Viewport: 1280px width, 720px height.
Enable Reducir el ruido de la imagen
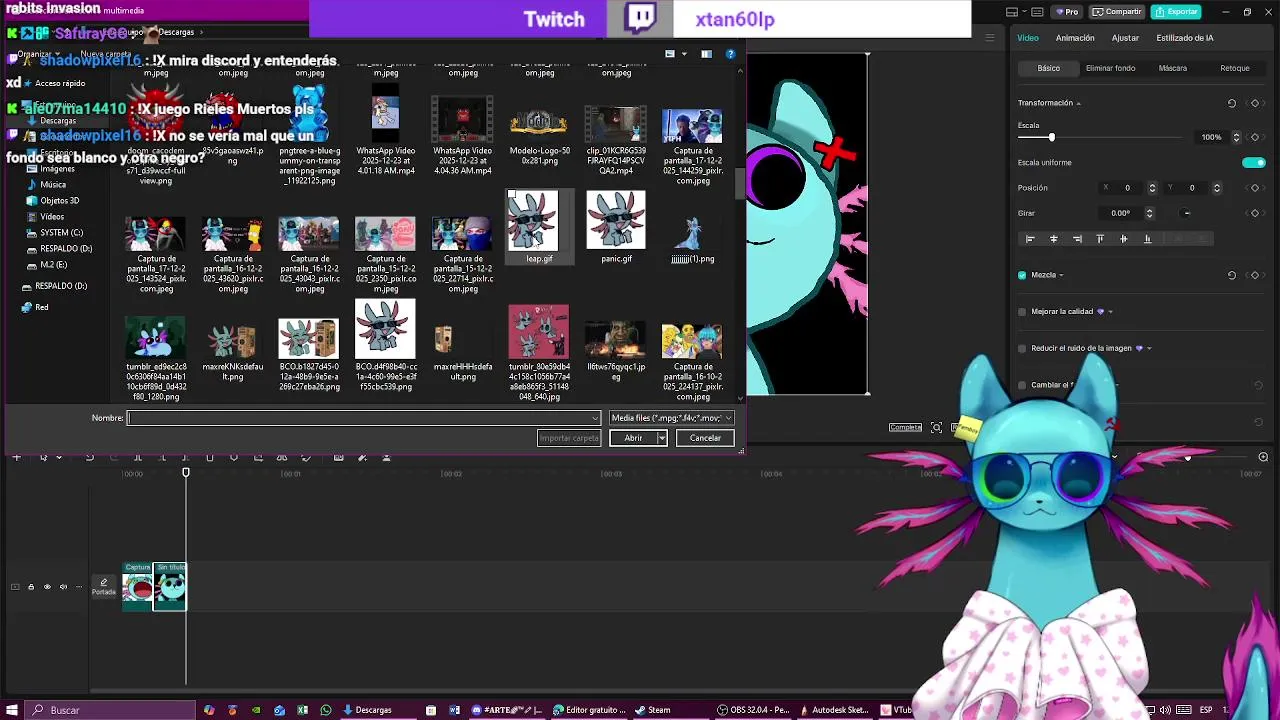1022,349
